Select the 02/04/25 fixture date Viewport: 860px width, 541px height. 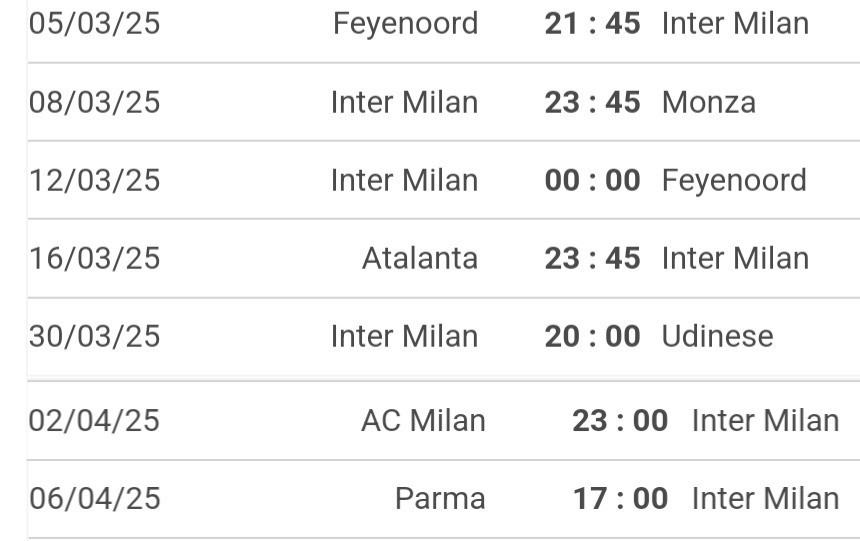click(x=94, y=420)
